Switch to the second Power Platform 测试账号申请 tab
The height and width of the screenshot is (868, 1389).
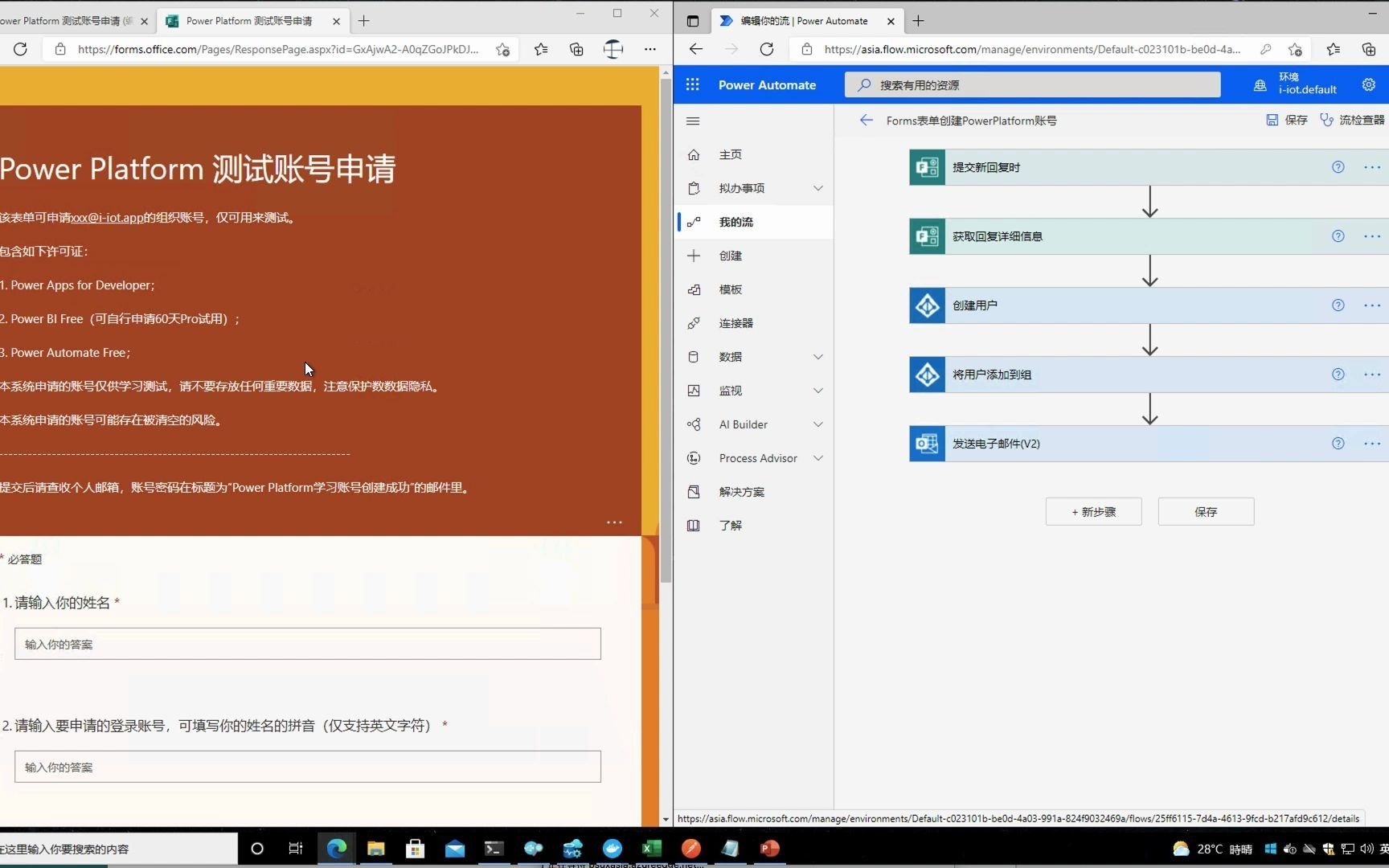[252, 21]
